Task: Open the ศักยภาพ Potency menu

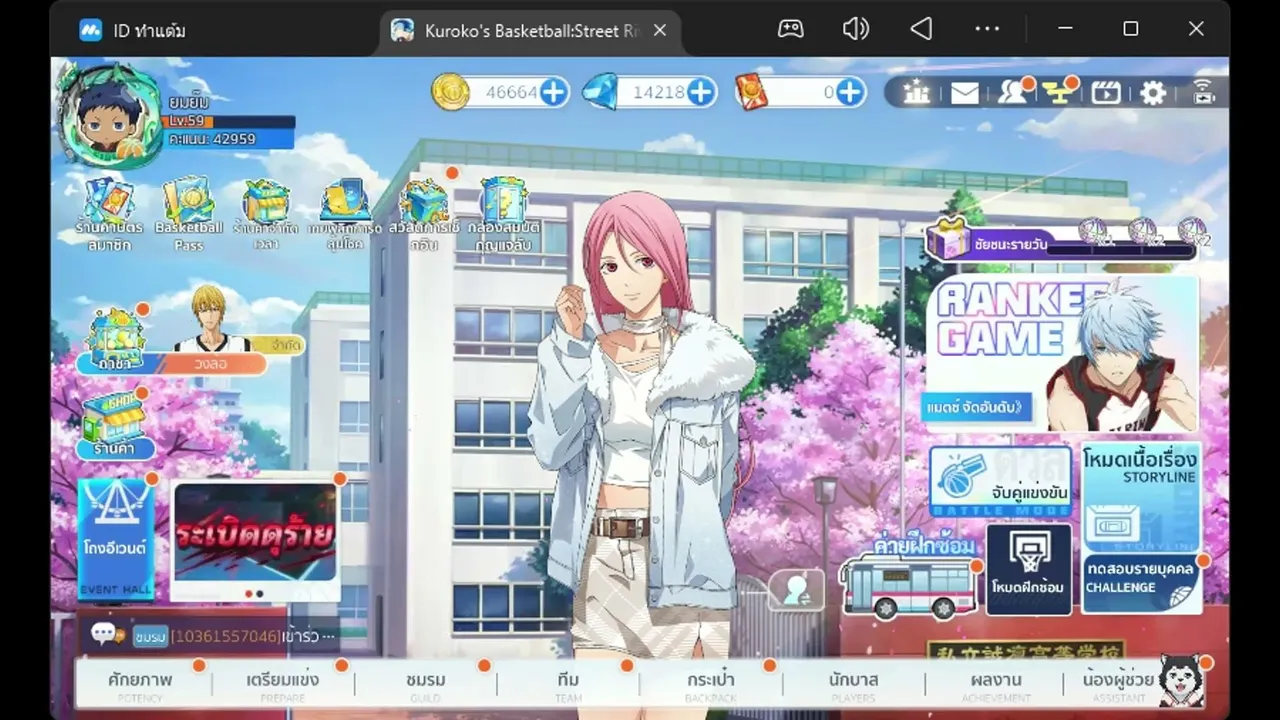Action: click(x=141, y=684)
